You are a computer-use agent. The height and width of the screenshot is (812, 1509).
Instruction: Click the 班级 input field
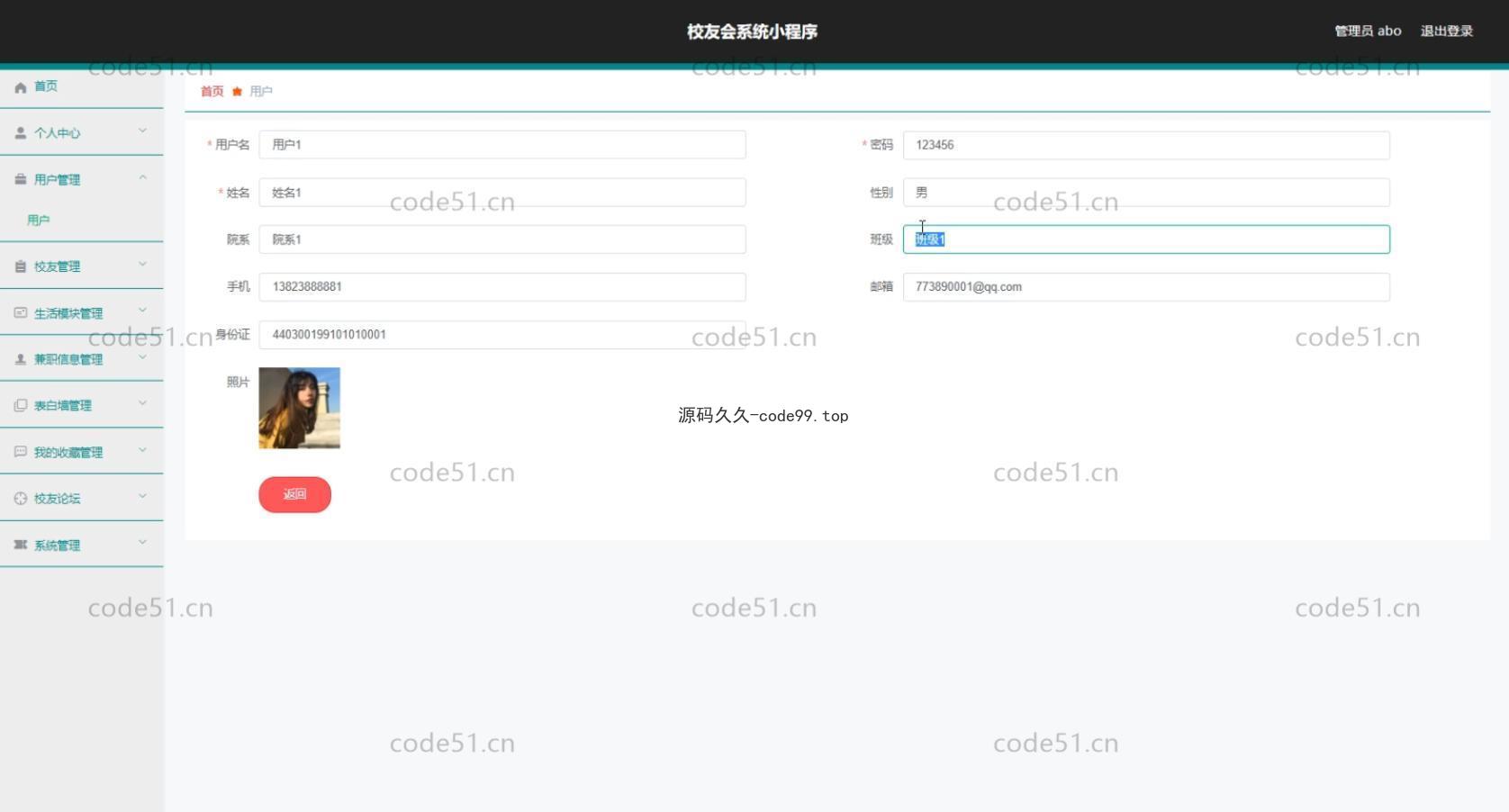(1146, 239)
